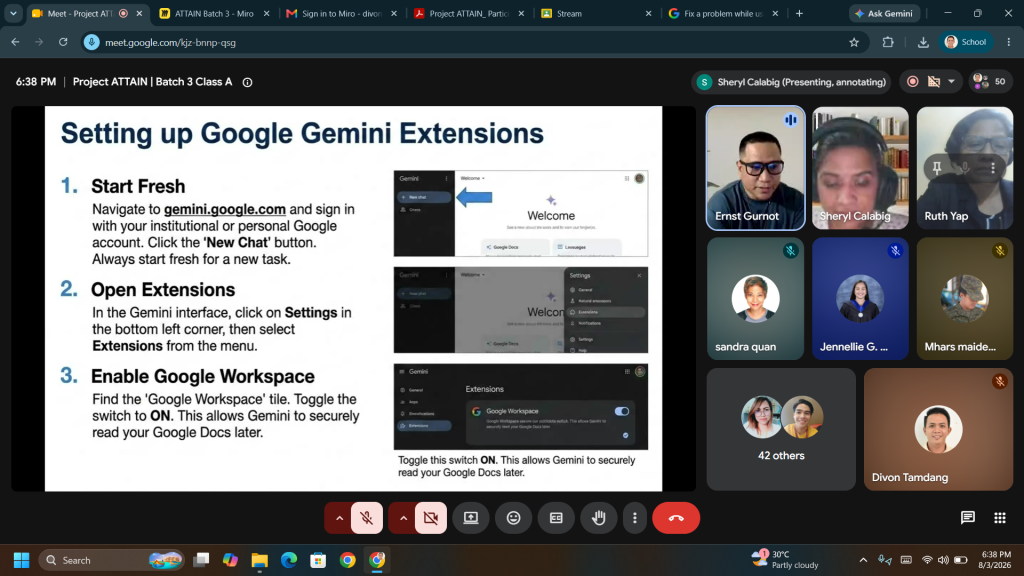This screenshot has height=576, width=1024.
Task: Open Windows Start menu
Action: (x=22, y=560)
